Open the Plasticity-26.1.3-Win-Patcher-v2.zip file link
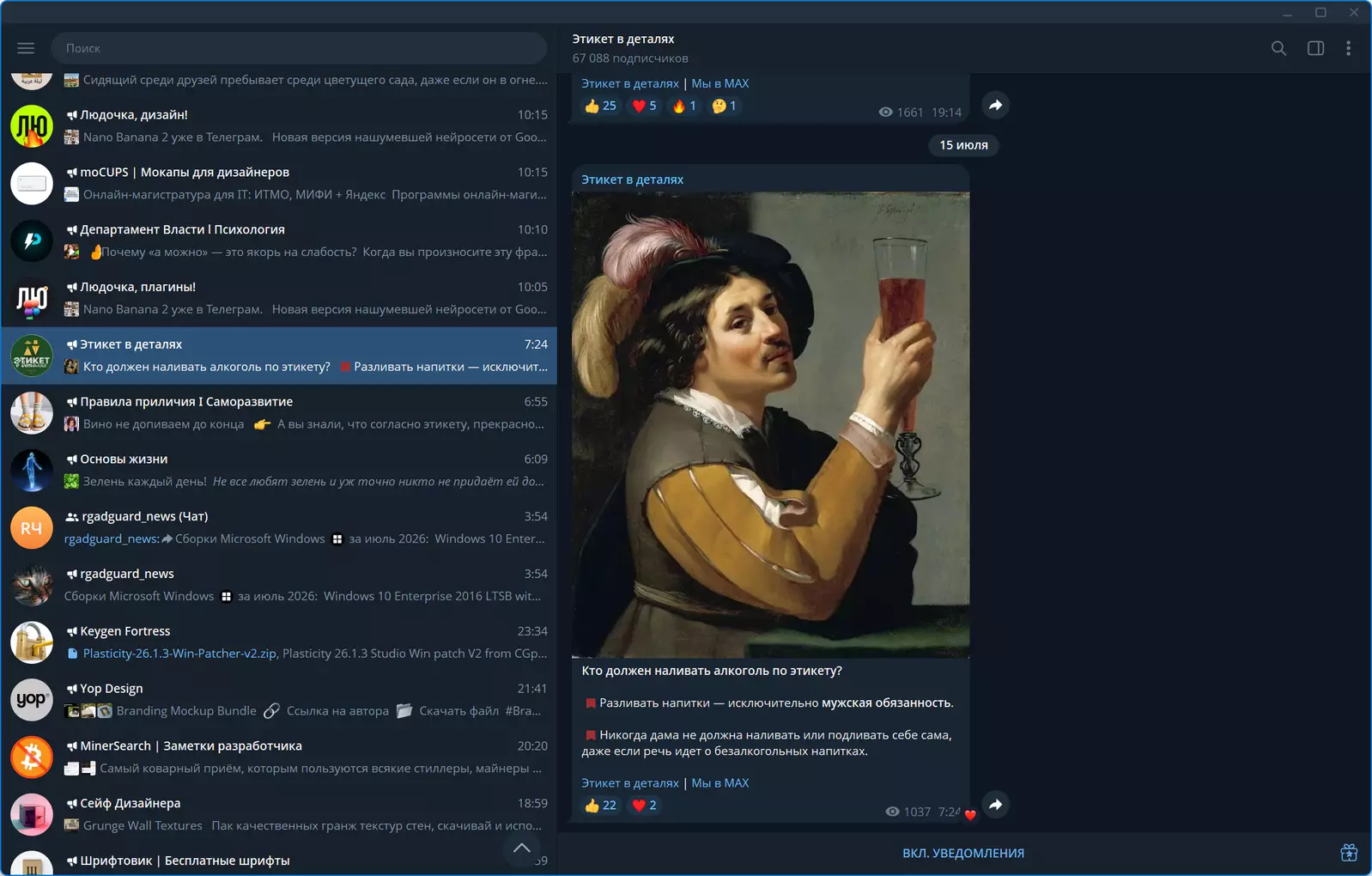Screen dimensions: 1372x876 pyautogui.click(x=179, y=654)
